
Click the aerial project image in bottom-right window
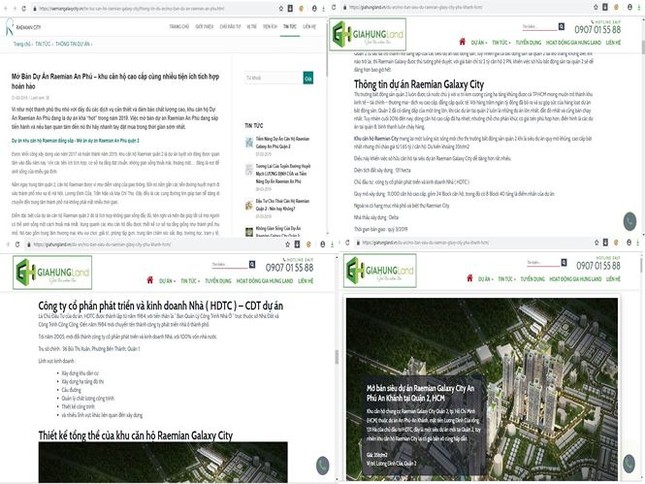(482, 389)
